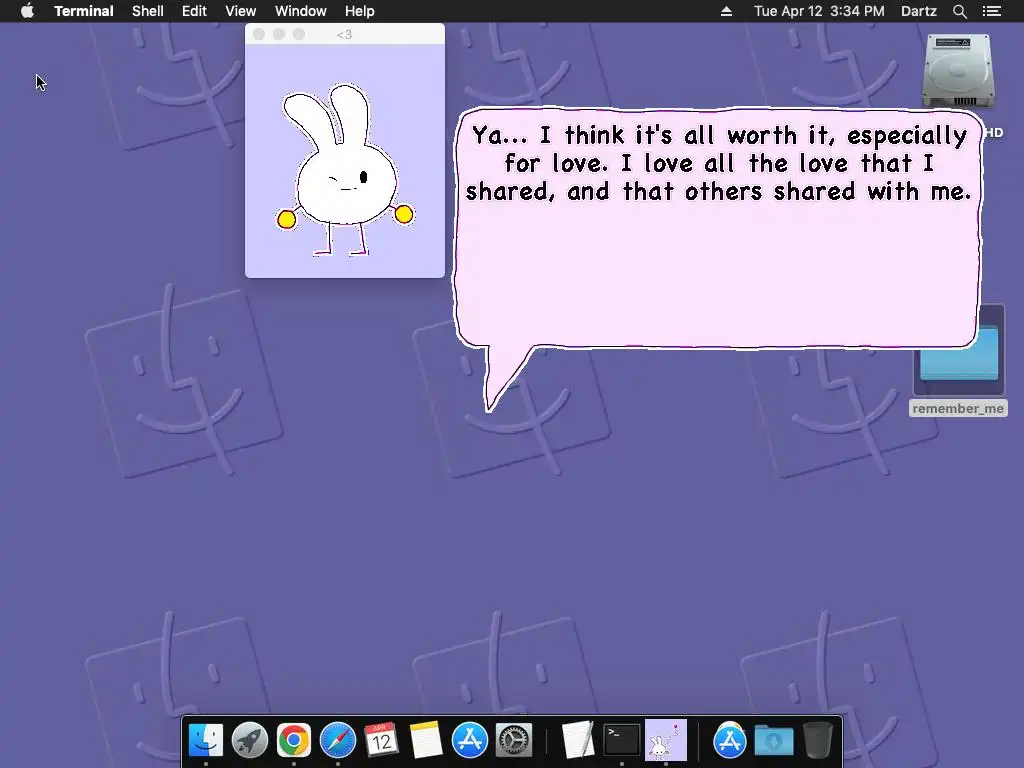1024x768 pixels.
Task: Open the Help menu
Action: tap(360, 11)
